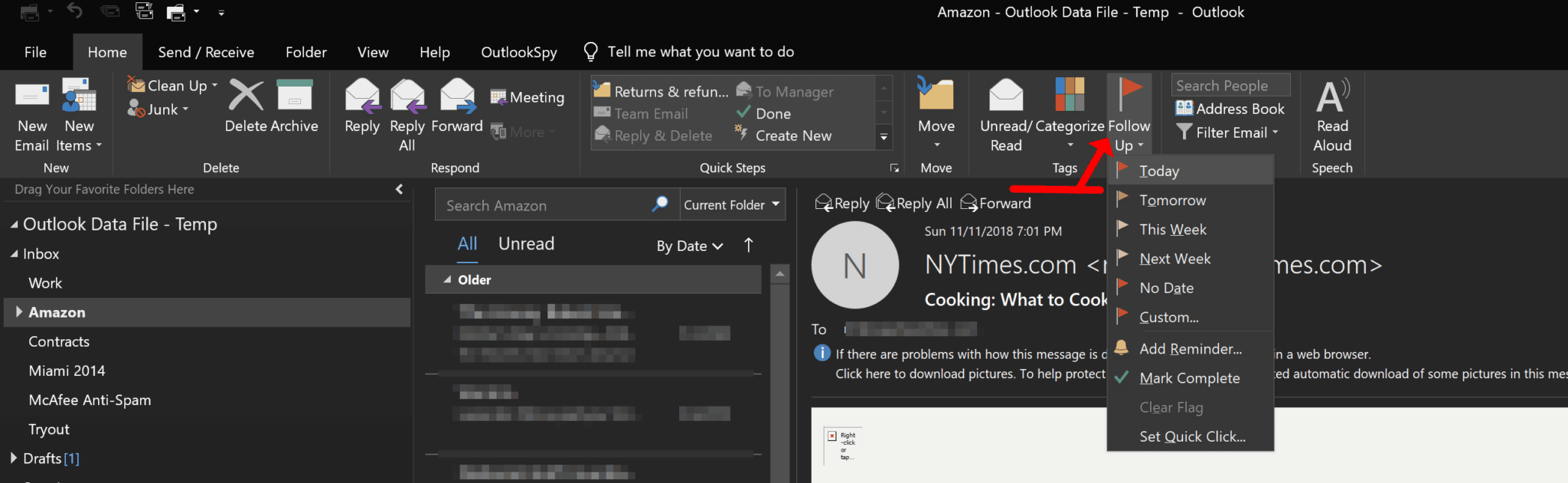Flag message for This Week
The image size is (1568, 483).
coord(1191,229)
